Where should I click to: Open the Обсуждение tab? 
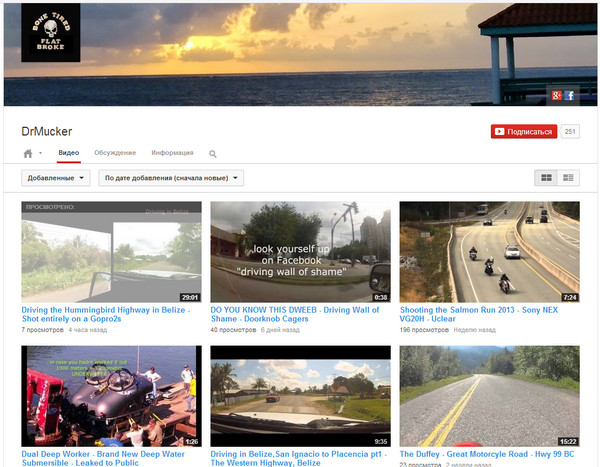(x=115, y=153)
